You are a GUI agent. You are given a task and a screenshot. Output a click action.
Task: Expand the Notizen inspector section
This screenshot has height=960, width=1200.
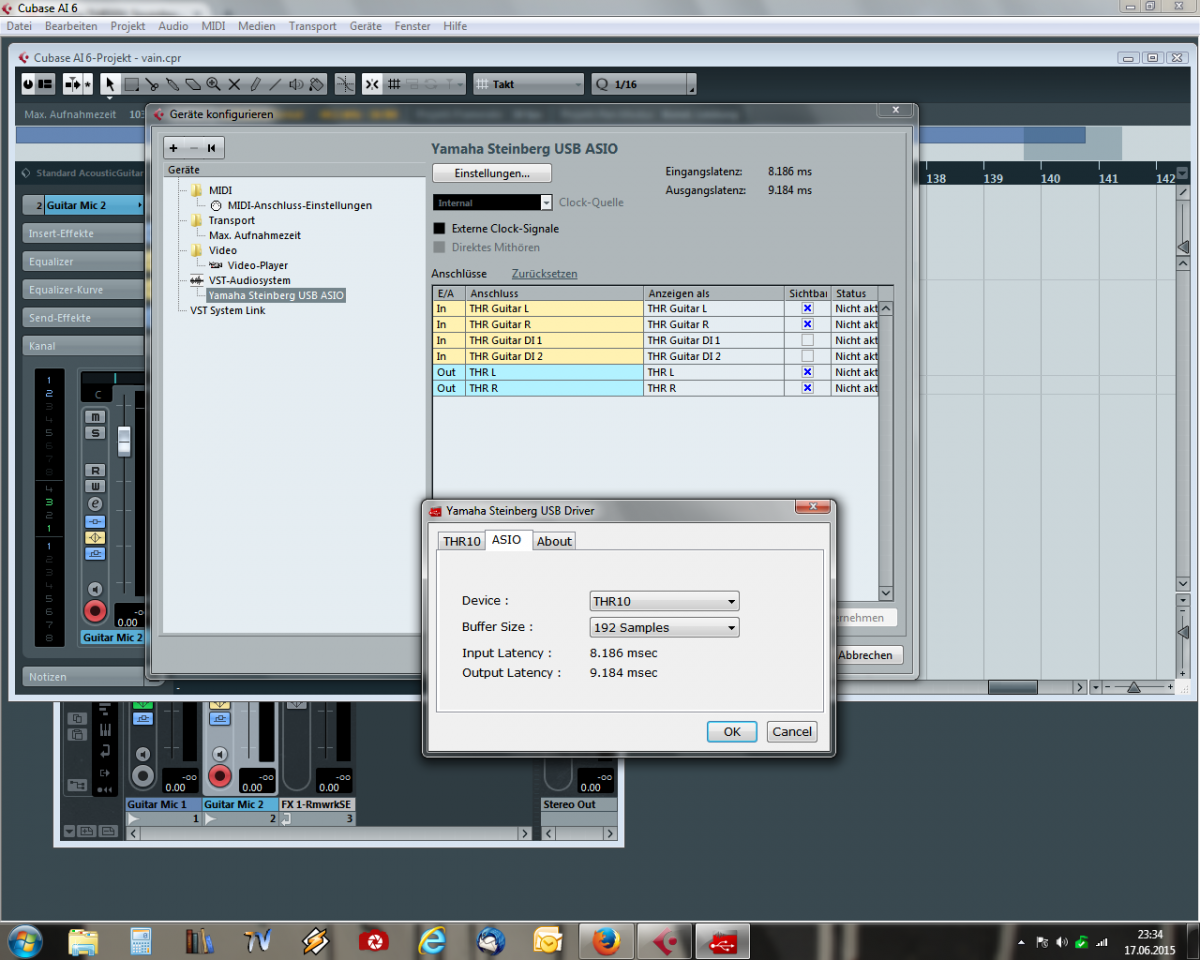point(85,677)
